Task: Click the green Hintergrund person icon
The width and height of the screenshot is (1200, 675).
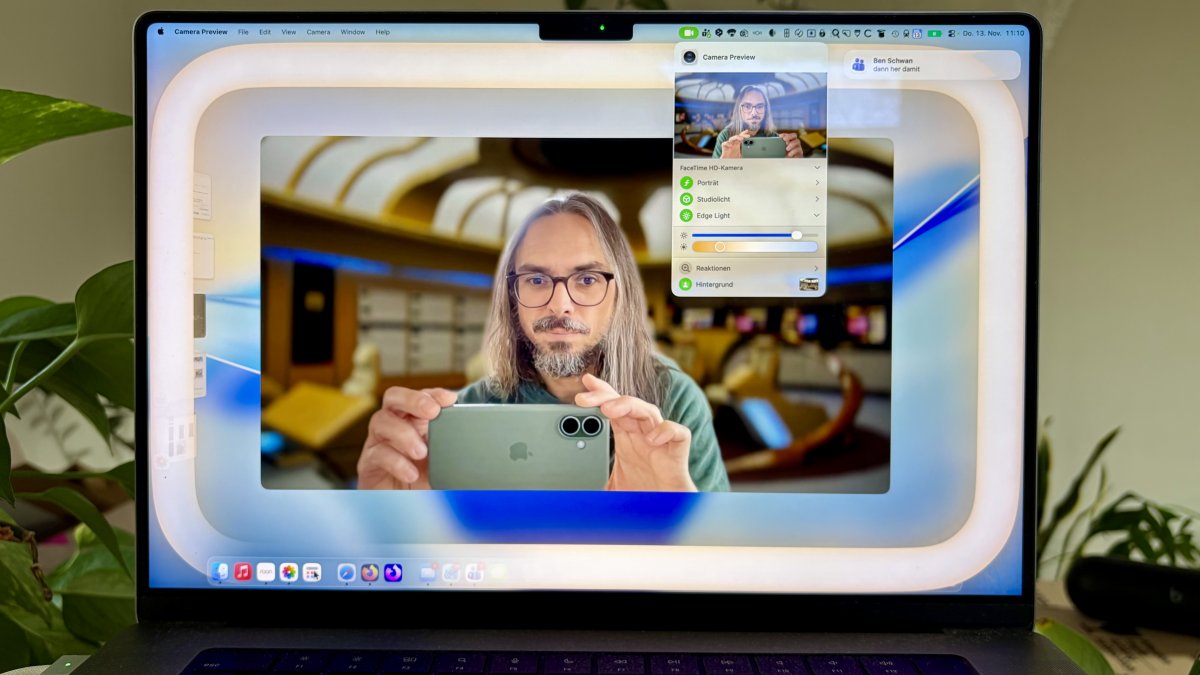Action: (685, 284)
